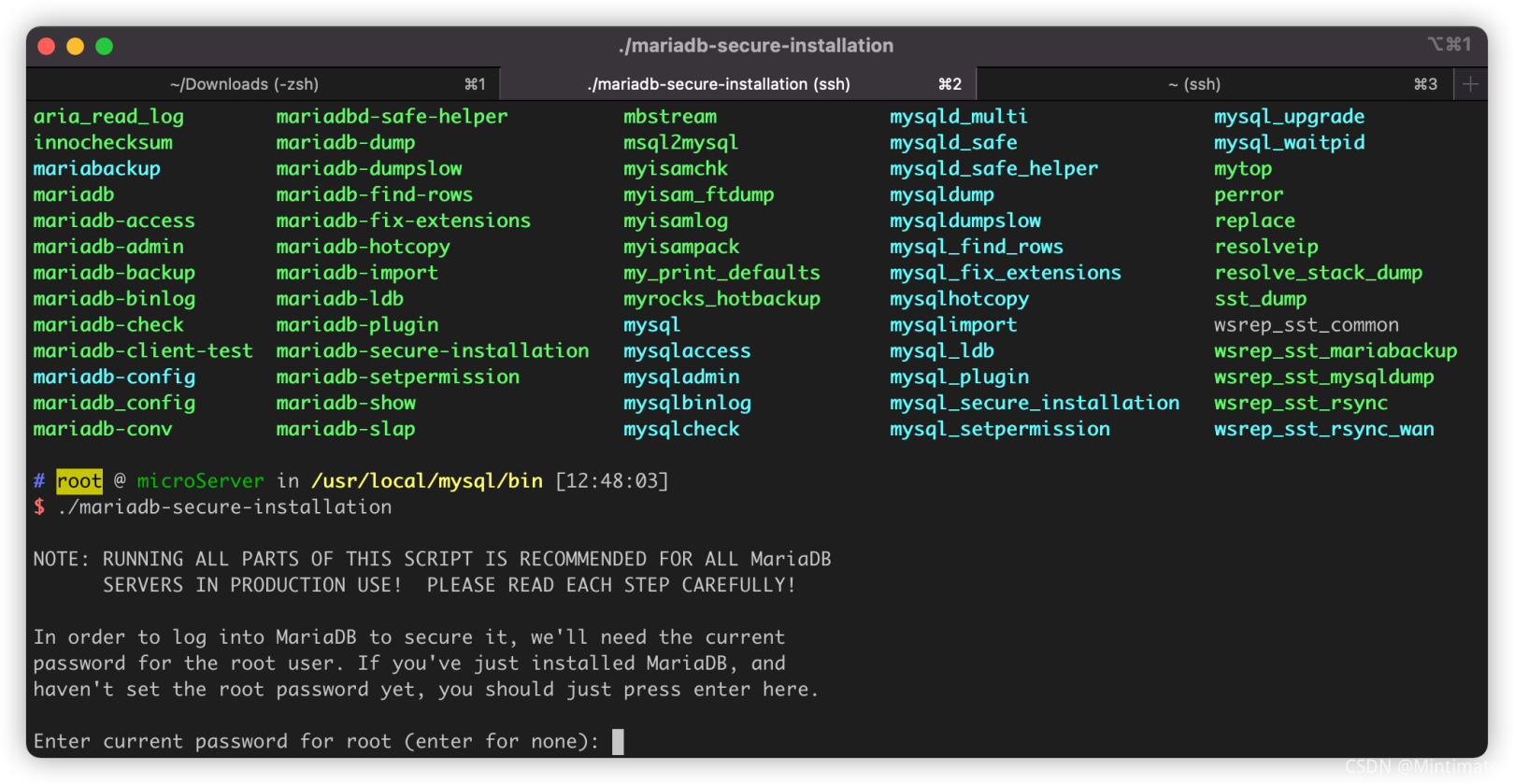Click mysqld_safe_helper entry
This screenshot has width=1514, height=784.
(x=993, y=169)
